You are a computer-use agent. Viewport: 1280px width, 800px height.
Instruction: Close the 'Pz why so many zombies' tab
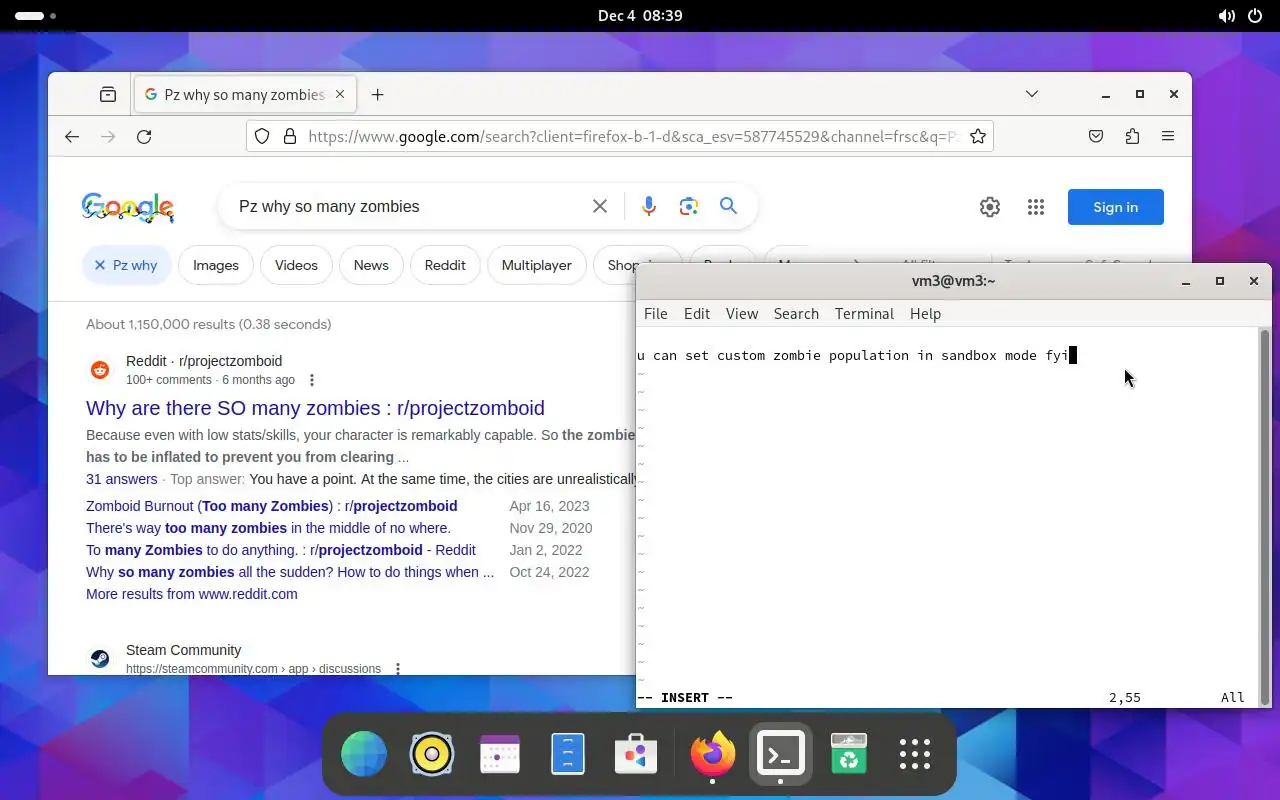pyautogui.click(x=340, y=94)
